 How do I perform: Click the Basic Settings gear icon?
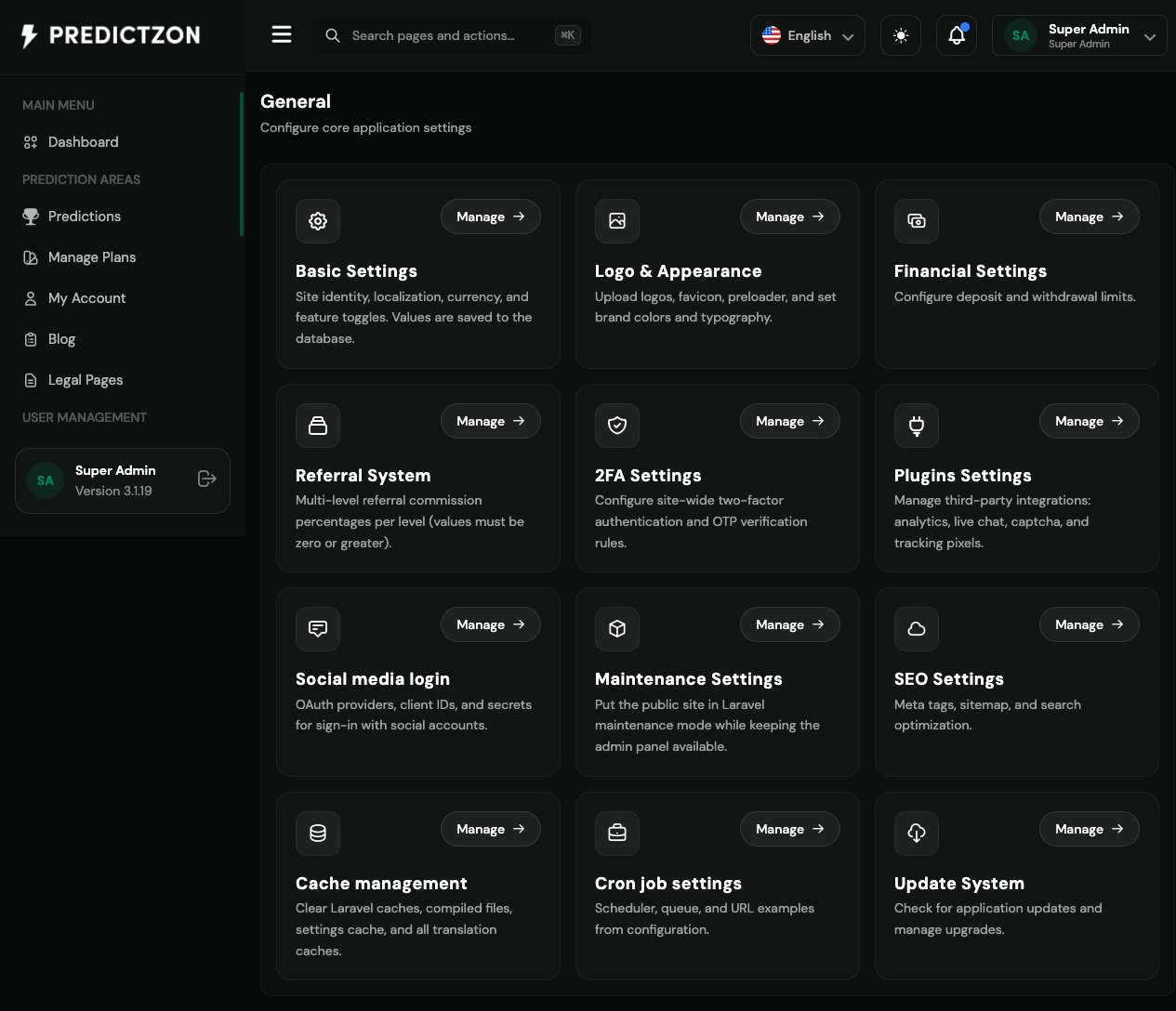[x=318, y=221]
